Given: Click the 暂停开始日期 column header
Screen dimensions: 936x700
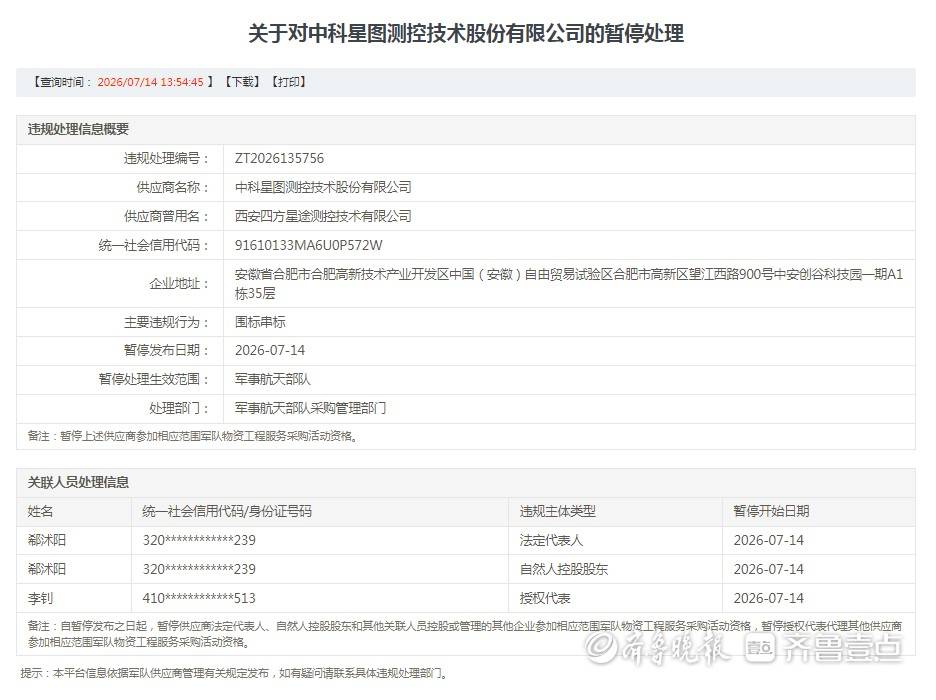Looking at the screenshot, I should 771,511.
